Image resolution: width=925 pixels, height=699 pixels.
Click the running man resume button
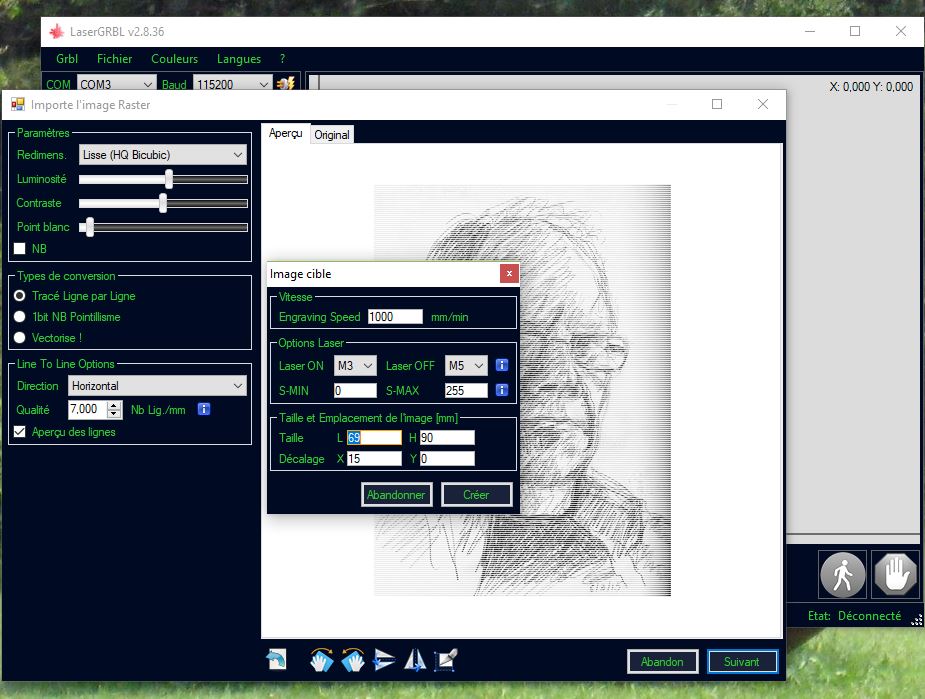842,575
